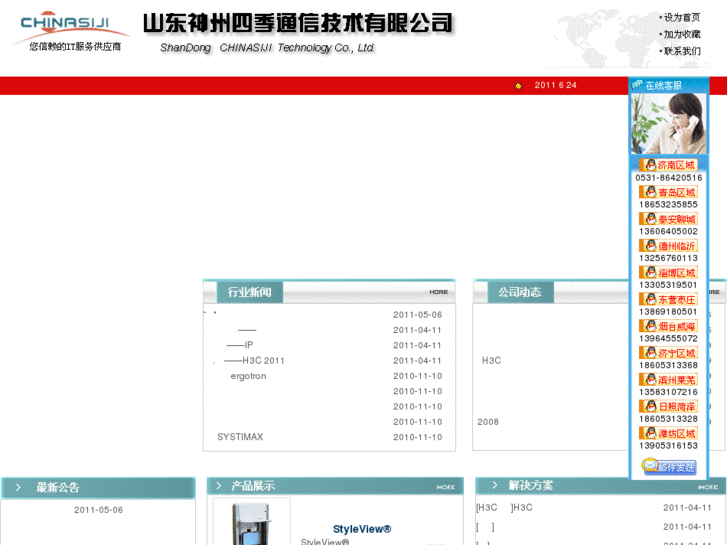Open MORE link in 解决方案 section
This screenshot has width=727, height=545.
(708, 487)
